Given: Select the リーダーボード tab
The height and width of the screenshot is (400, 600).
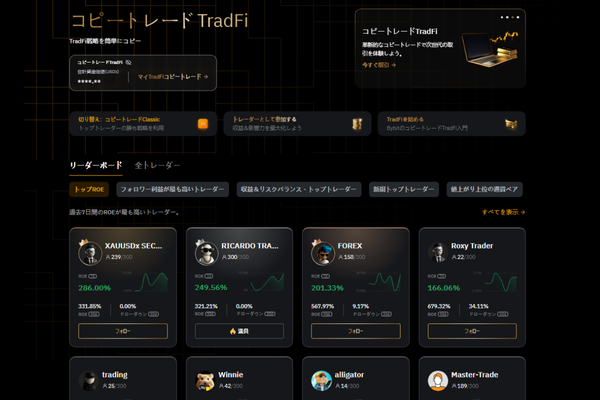Looking at the screenshot, I should pos(96,165).
